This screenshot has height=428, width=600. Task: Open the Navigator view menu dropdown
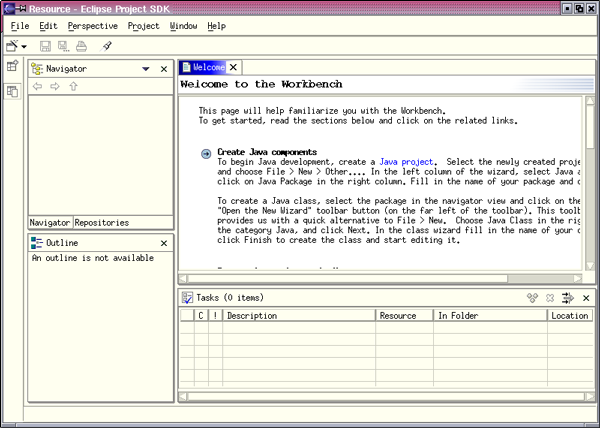tap(146, 69)
